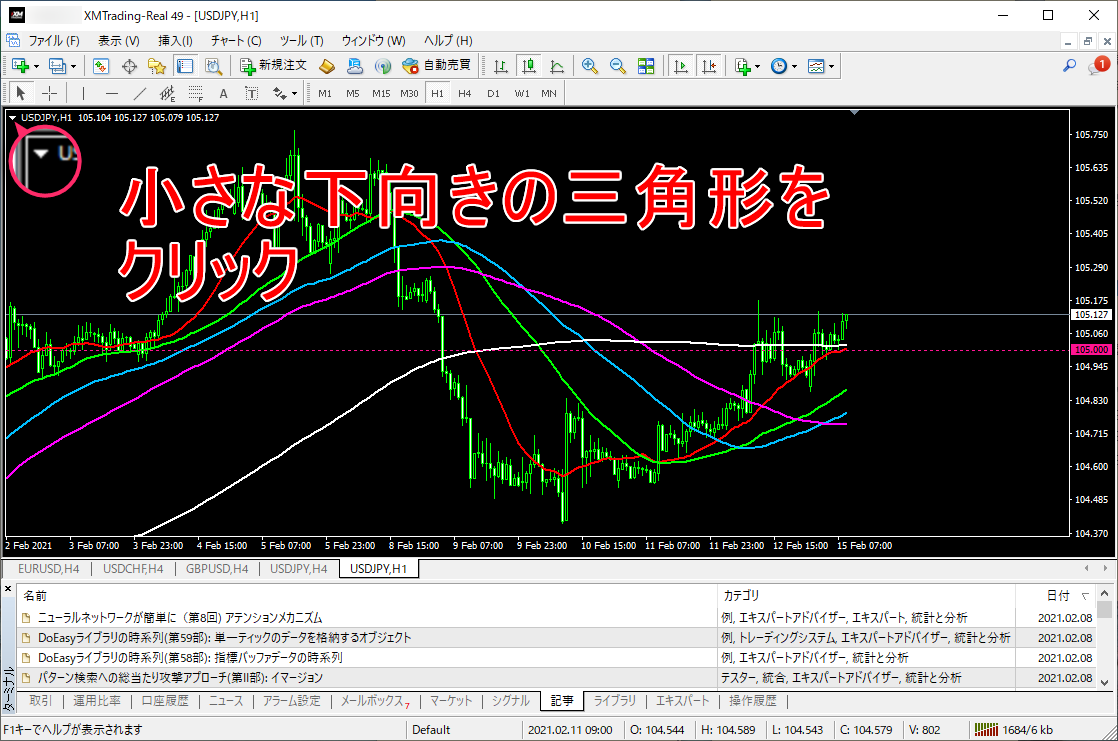Select the crosshair tool
The image size is (1118, 741).
pos(49,93)
